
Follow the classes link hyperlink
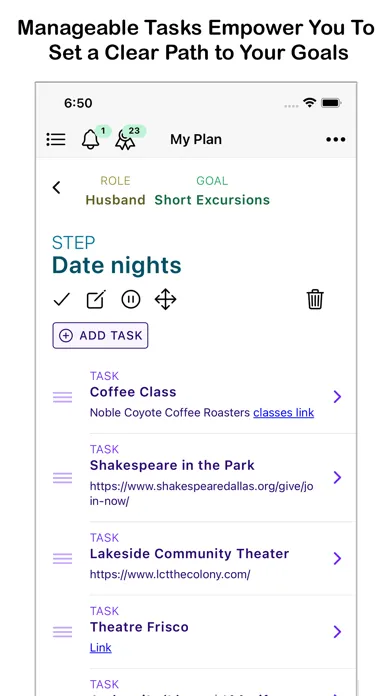click(x=284, y=413)
